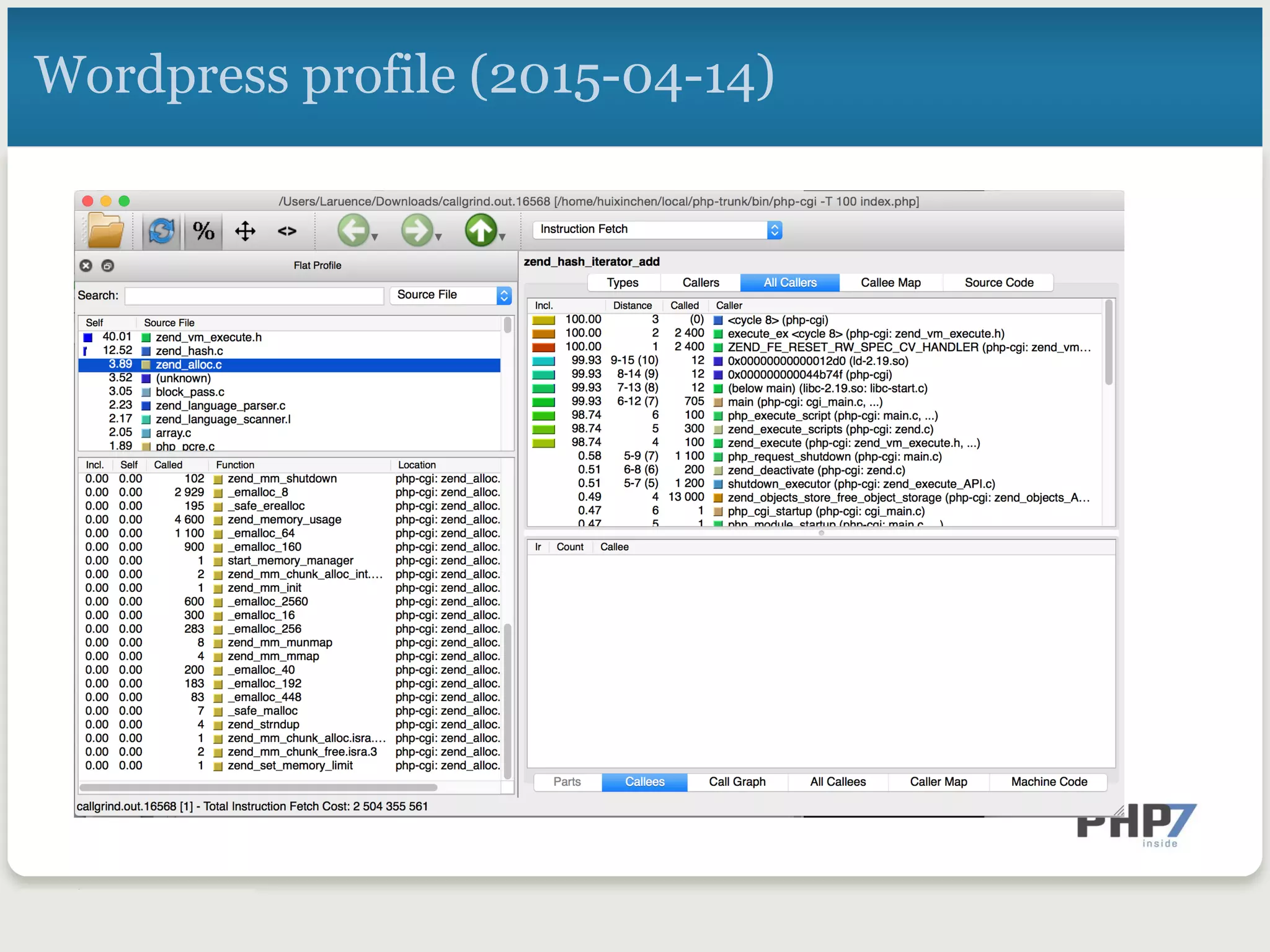Select zend_execute_scripts caller row
1270x952 pixels.
(x=815, y=429)
